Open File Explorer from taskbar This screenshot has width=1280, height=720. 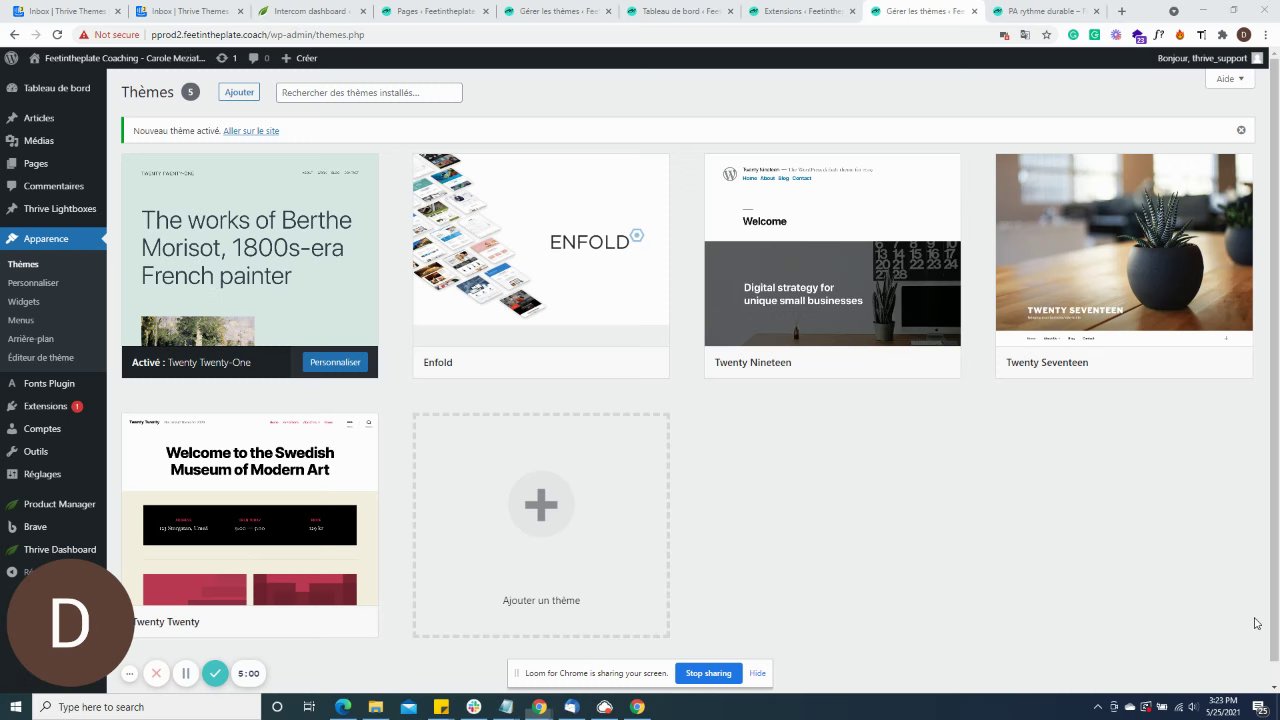(x=376, y=707)
